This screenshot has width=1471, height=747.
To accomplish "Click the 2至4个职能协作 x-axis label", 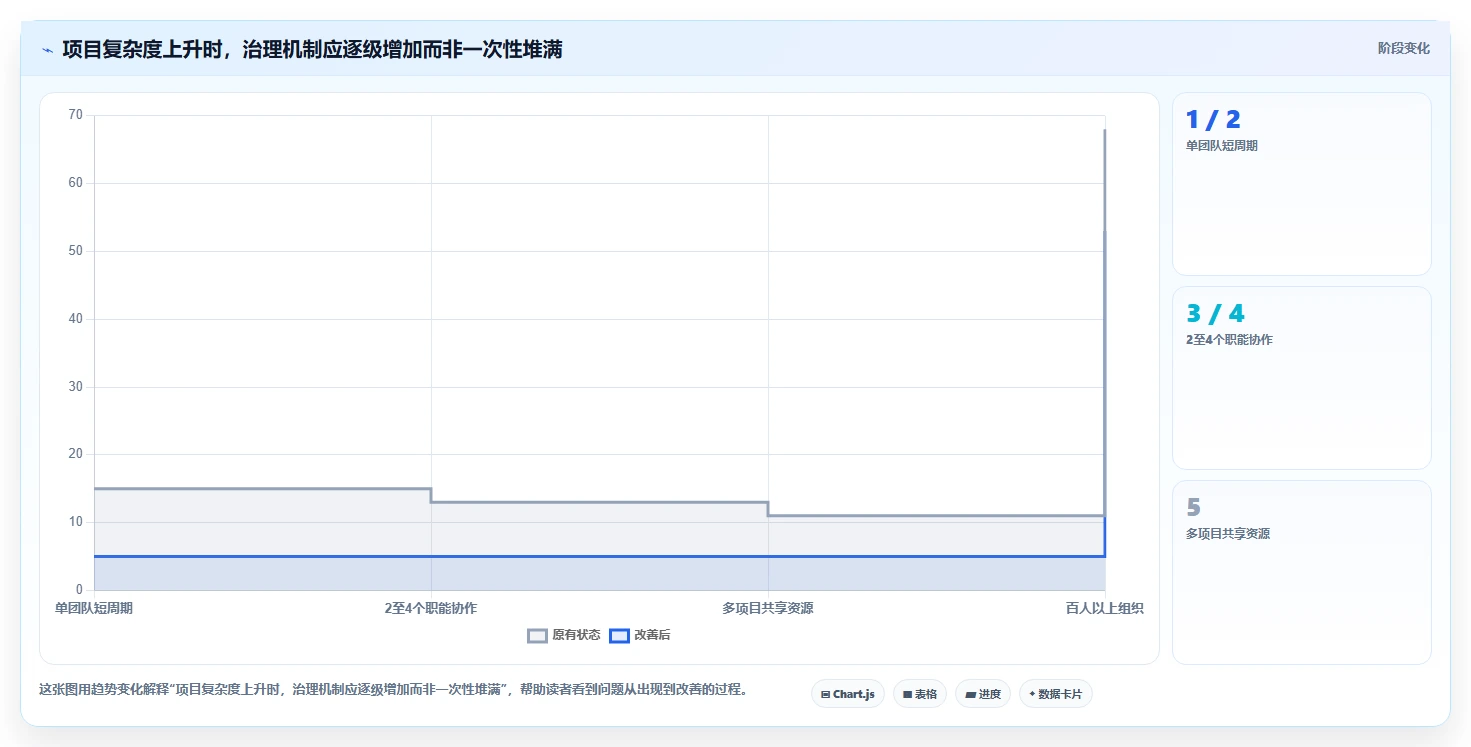I will tap(431, 608).
